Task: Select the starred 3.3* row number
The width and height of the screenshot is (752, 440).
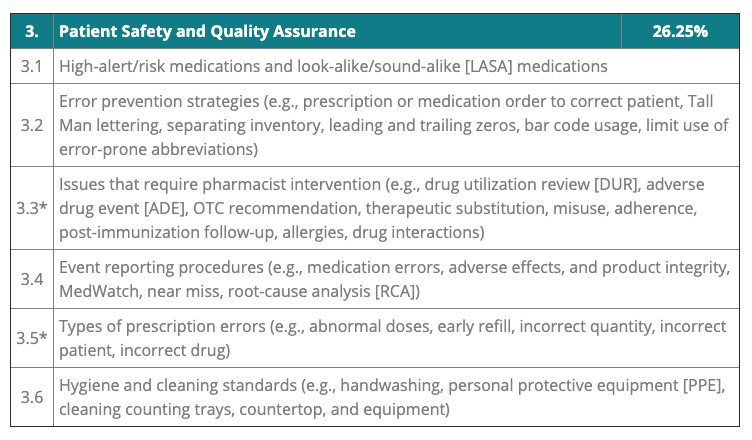Action: click(x=34, y=209)
